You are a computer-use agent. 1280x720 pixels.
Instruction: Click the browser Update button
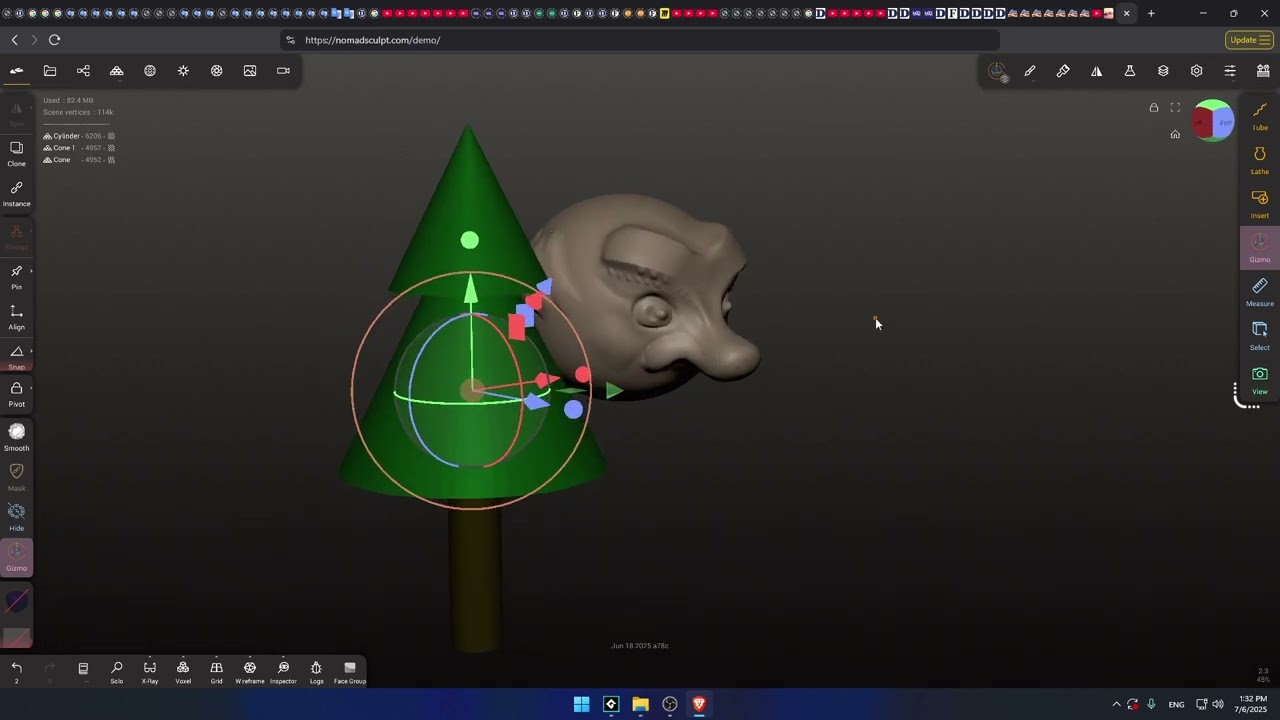point(1250,40)
